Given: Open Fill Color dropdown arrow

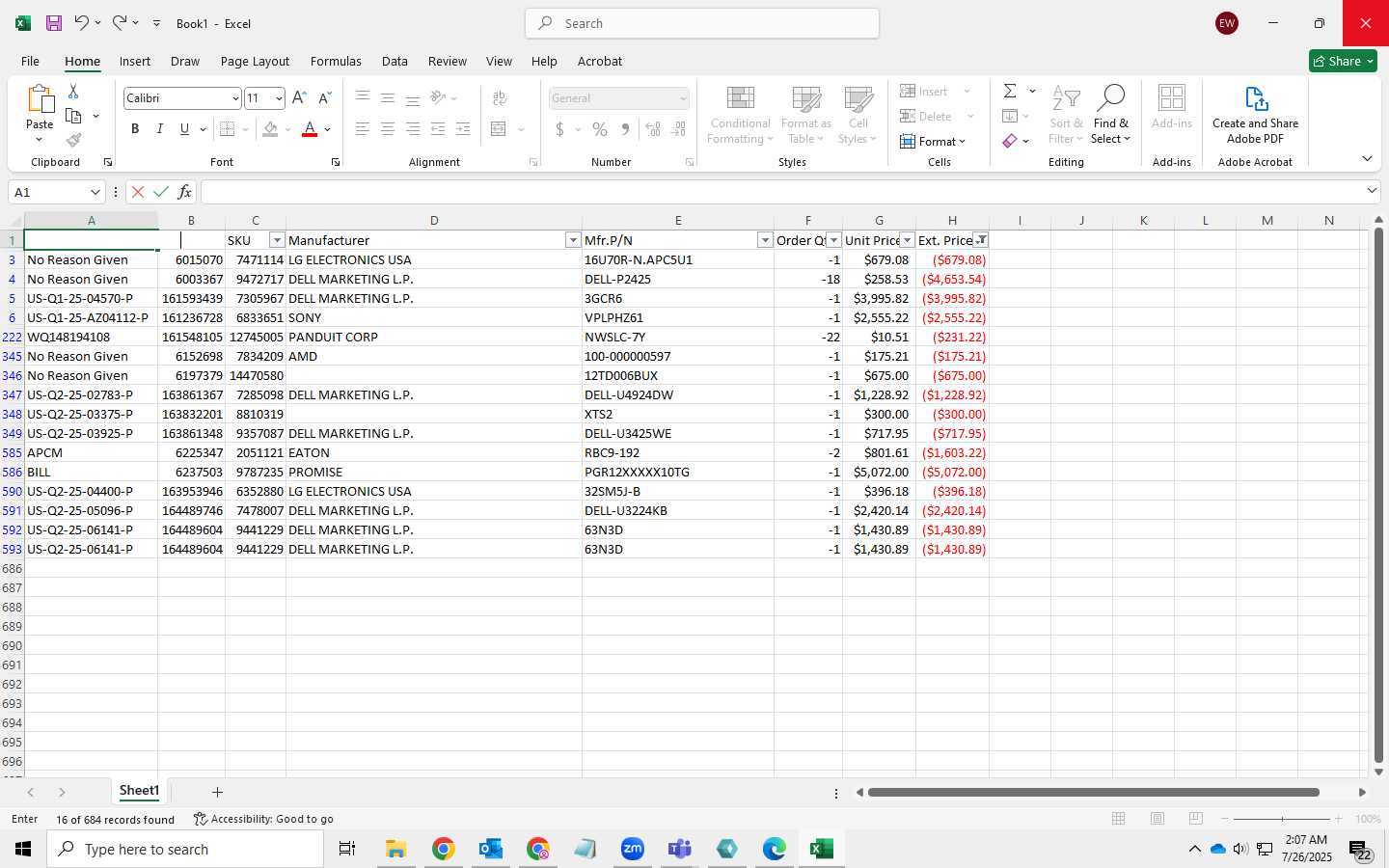Looking at the screenshot, I should tap(287, 129).
